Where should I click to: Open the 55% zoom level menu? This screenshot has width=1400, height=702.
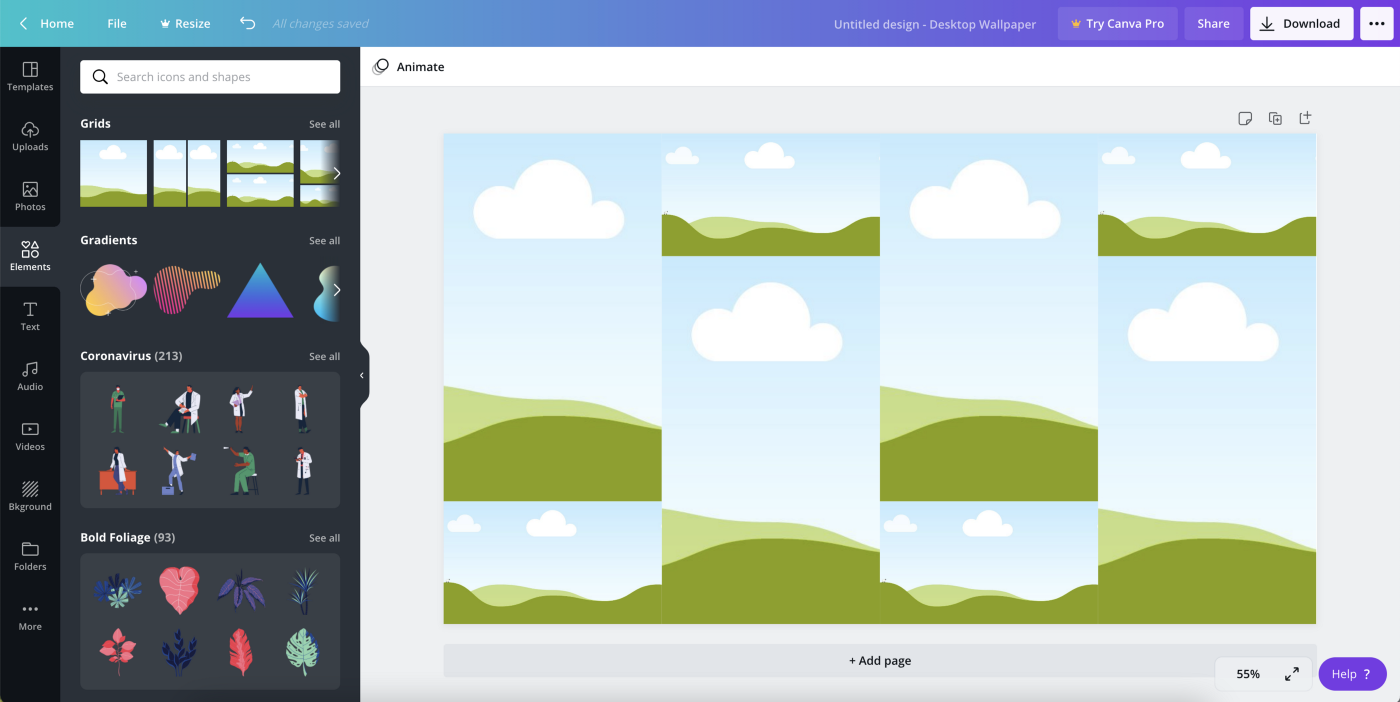click(1248, 674)
